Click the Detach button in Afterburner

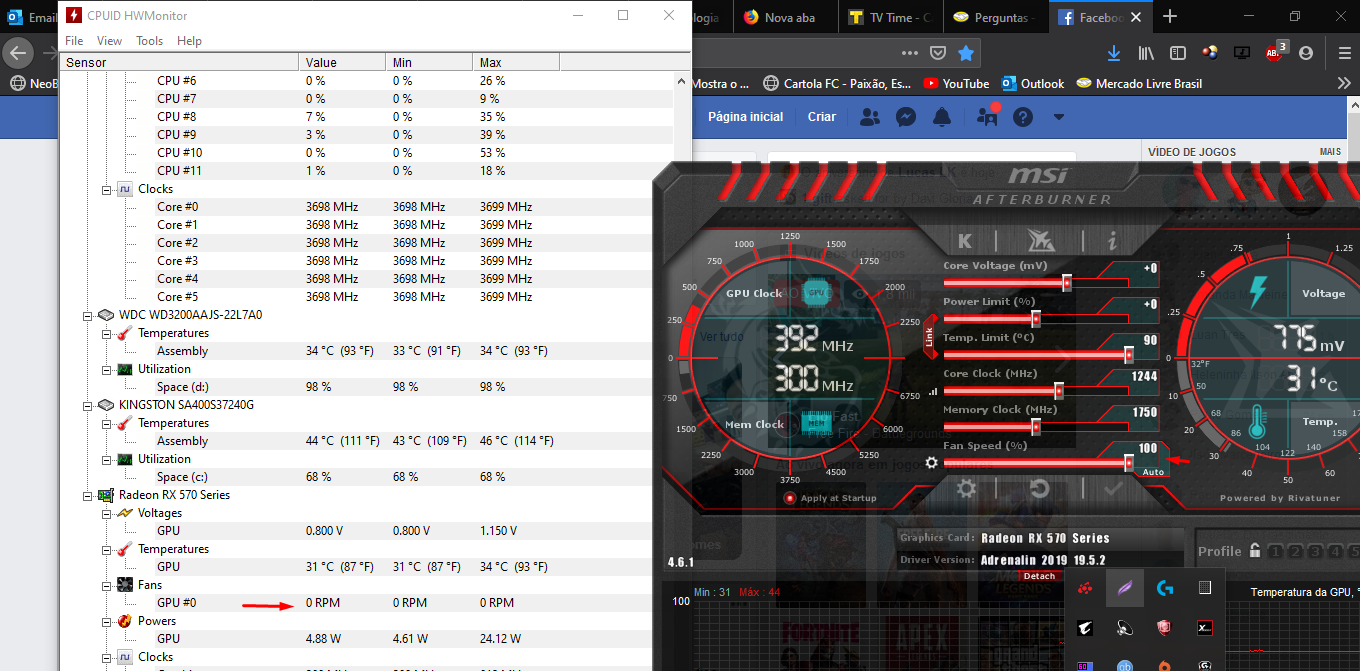pyautogui.click(x=1039, y=576)
